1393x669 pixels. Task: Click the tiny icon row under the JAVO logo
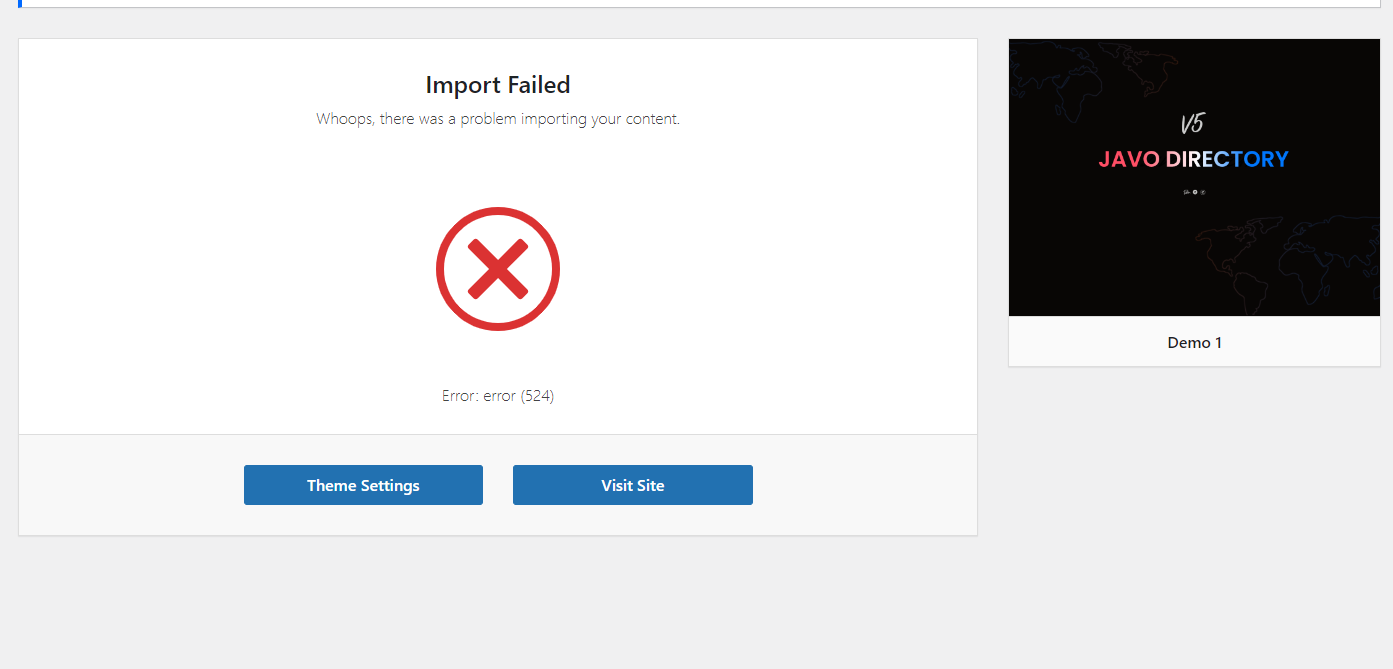(x=1194, y=191)
